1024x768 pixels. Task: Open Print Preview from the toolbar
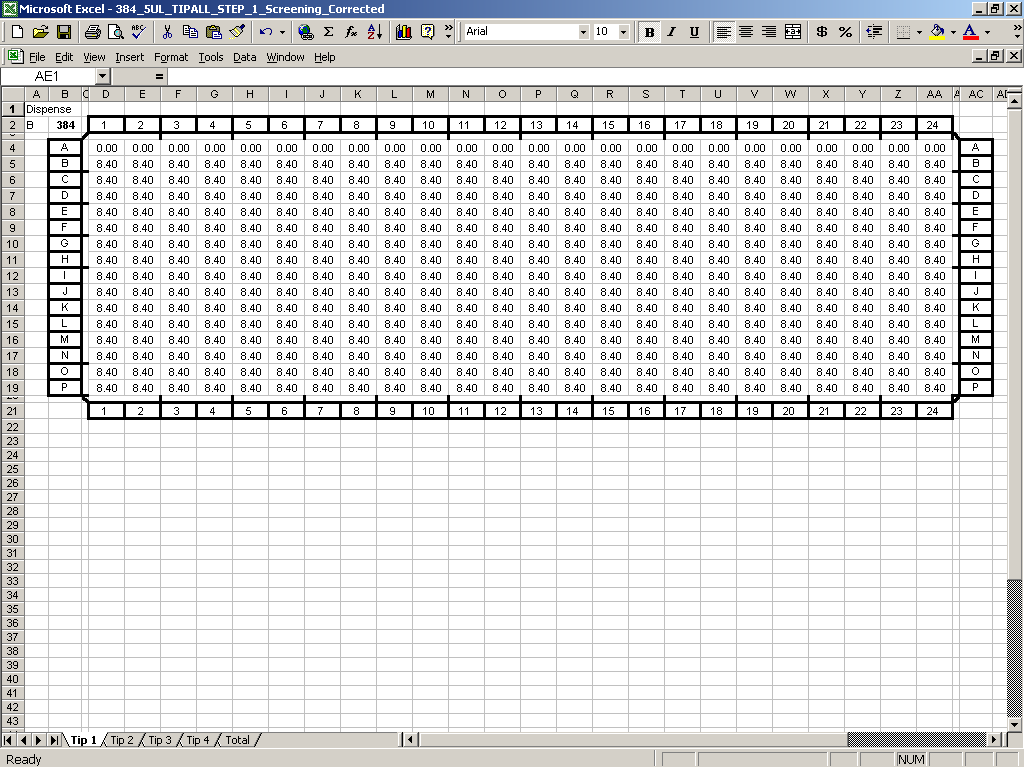tap(115, 32)
